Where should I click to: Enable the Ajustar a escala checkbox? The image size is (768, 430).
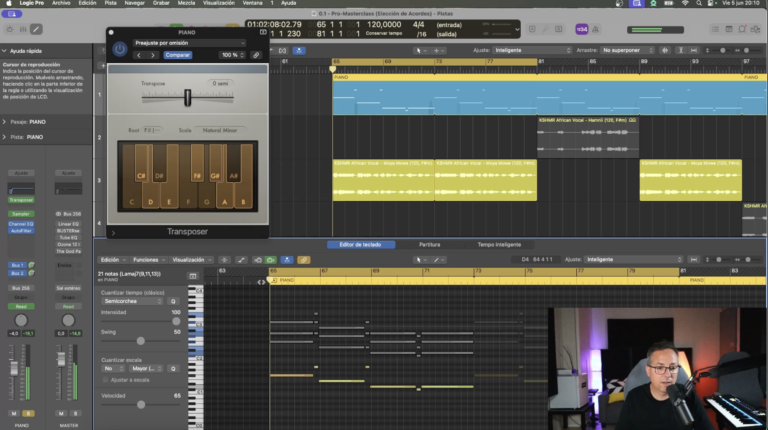[105, 380]
